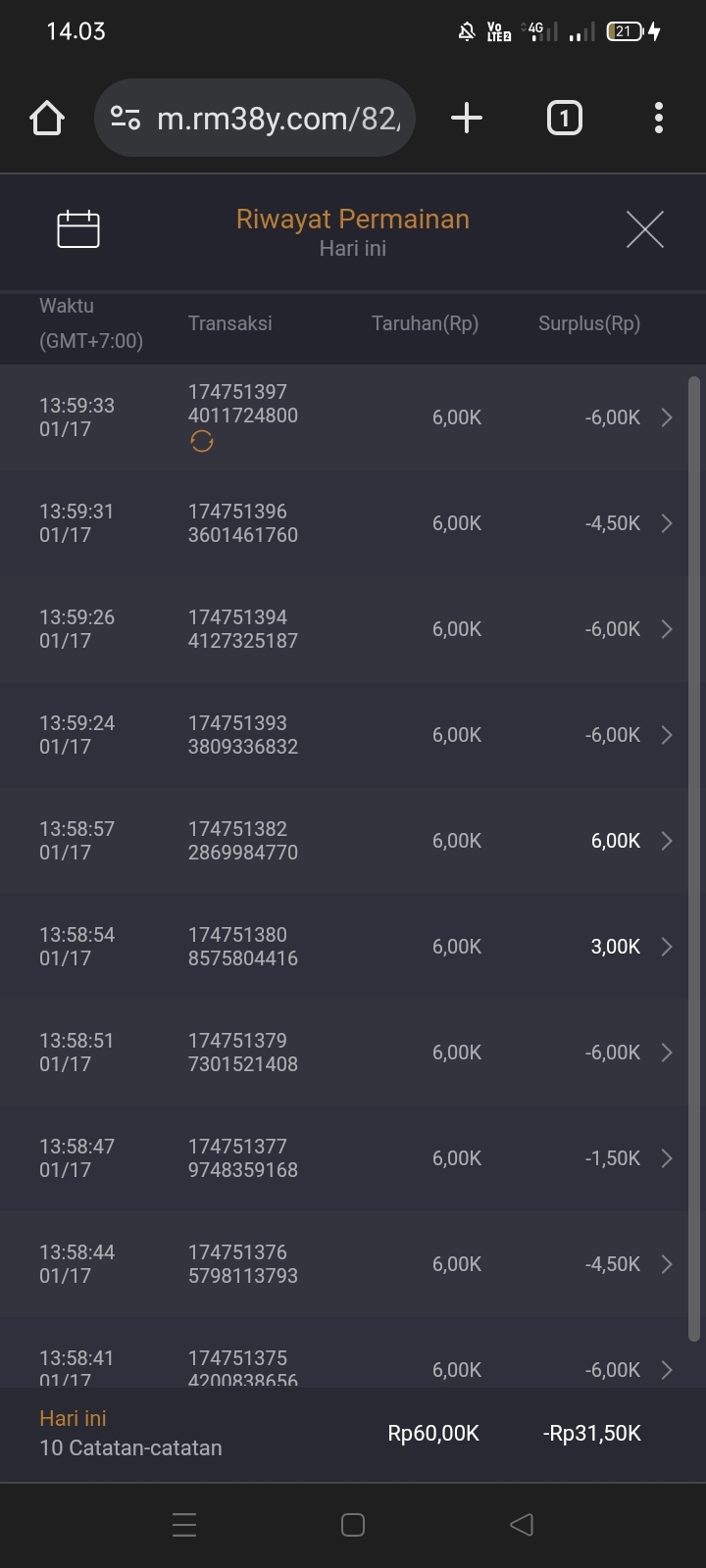The width and height of the screenshot is (706, 1568).
Task: Expand the 13:59:31 row chevron
Action: pyautogui.click(x=667, y=523)
